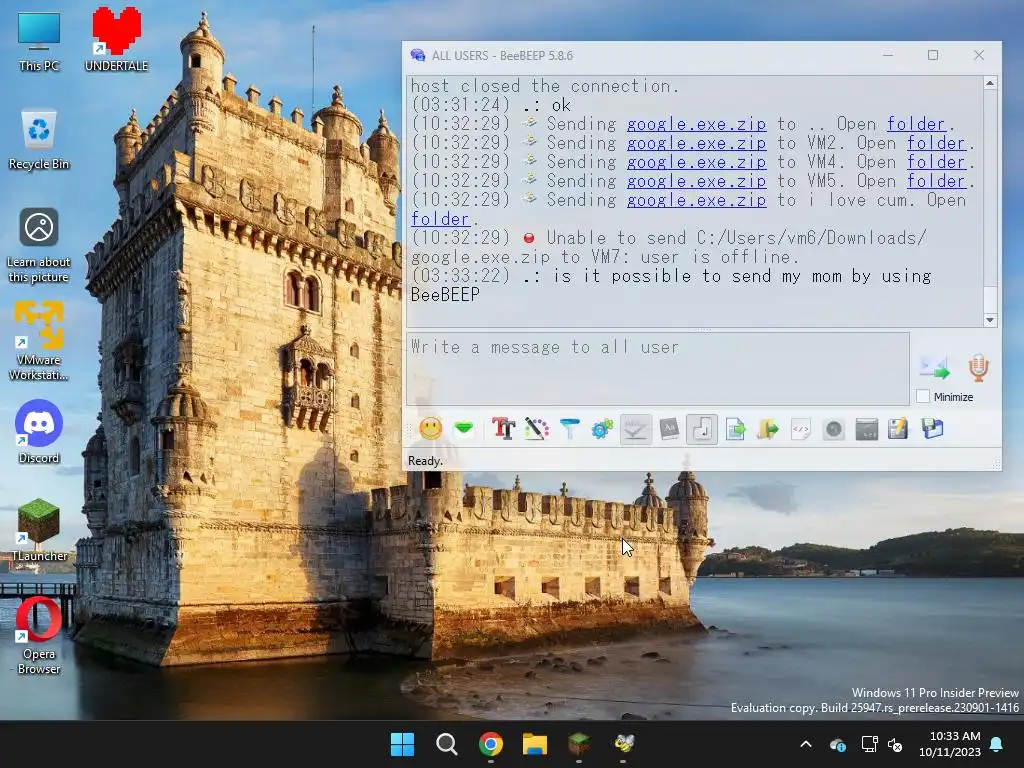Click google.exe.zip link on the first Sending line
Image resolution: width=1024 pixels, height=768 pixels.
point(696,124)
